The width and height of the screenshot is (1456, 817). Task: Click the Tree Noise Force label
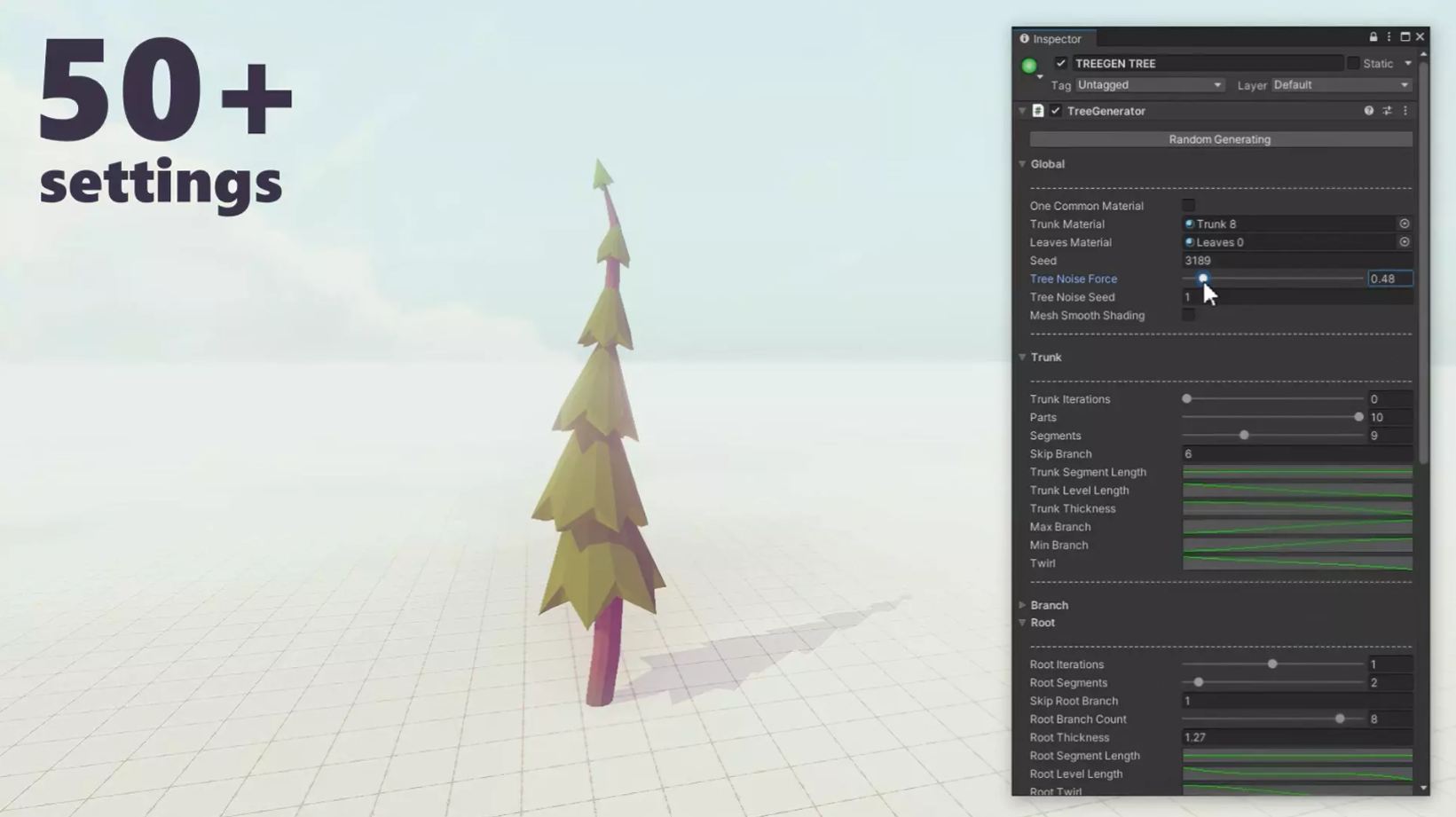pos(1074,279)
